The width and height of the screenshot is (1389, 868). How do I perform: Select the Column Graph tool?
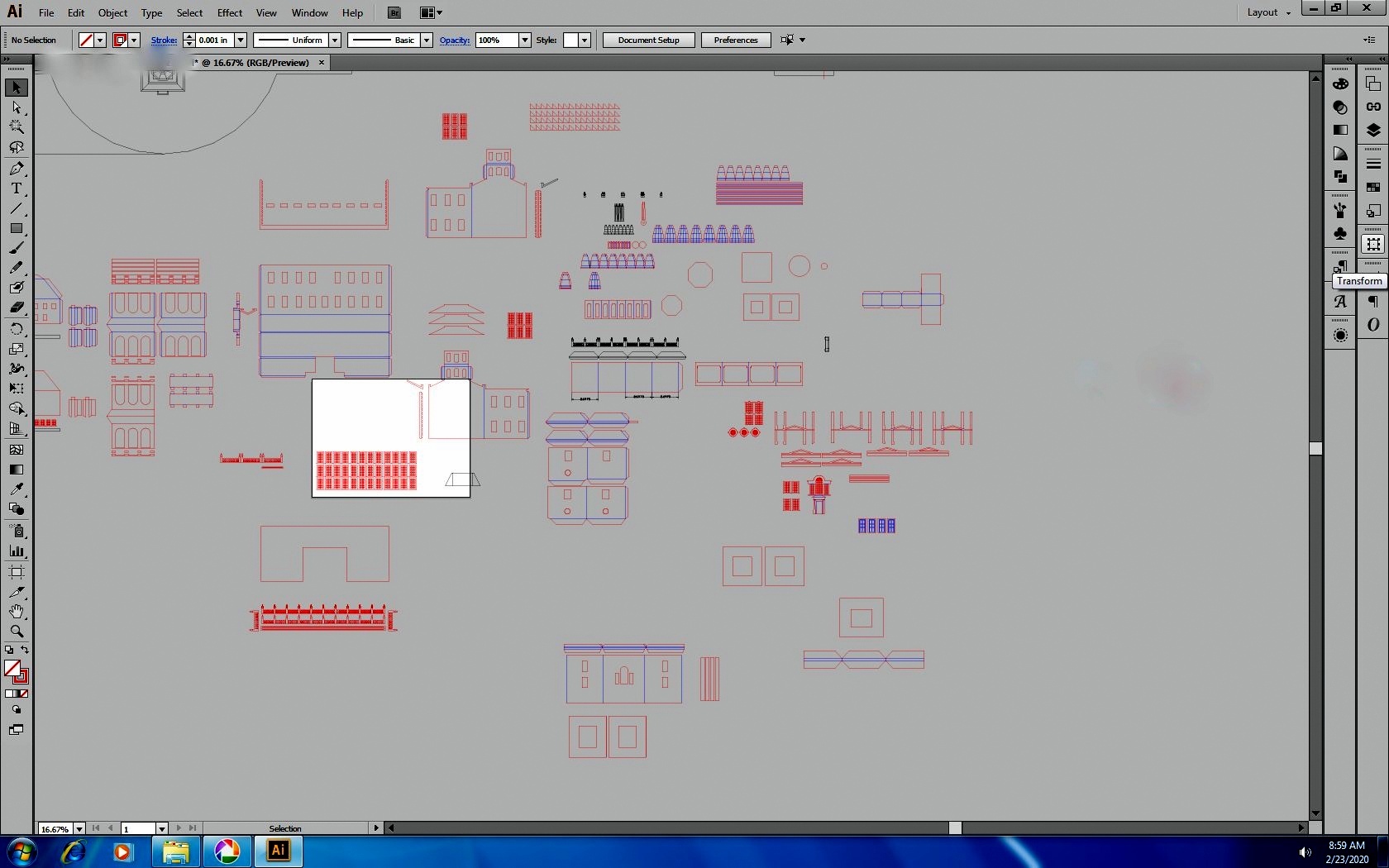(x=17, y=551)
